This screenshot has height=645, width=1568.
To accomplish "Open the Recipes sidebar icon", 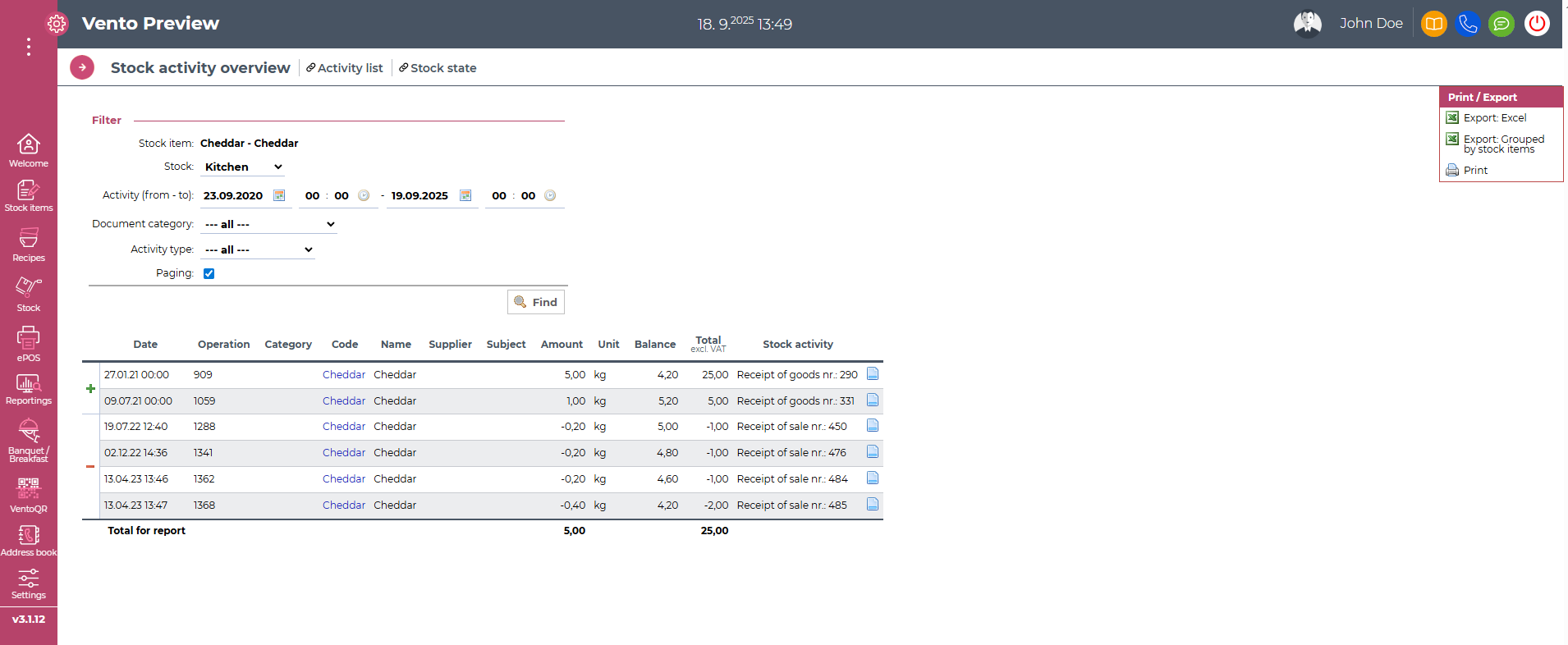I will (x=29, y=245).
